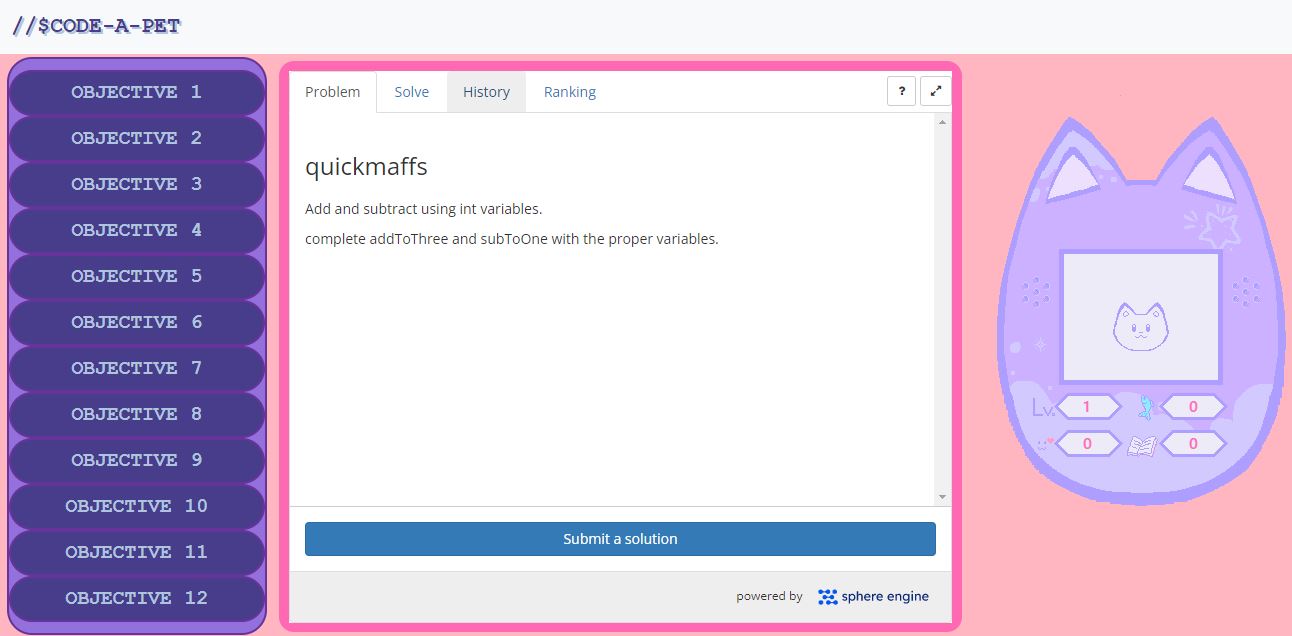Click the cat face on pet screen
This screenshot has height=636, width=1292.
1140,327
